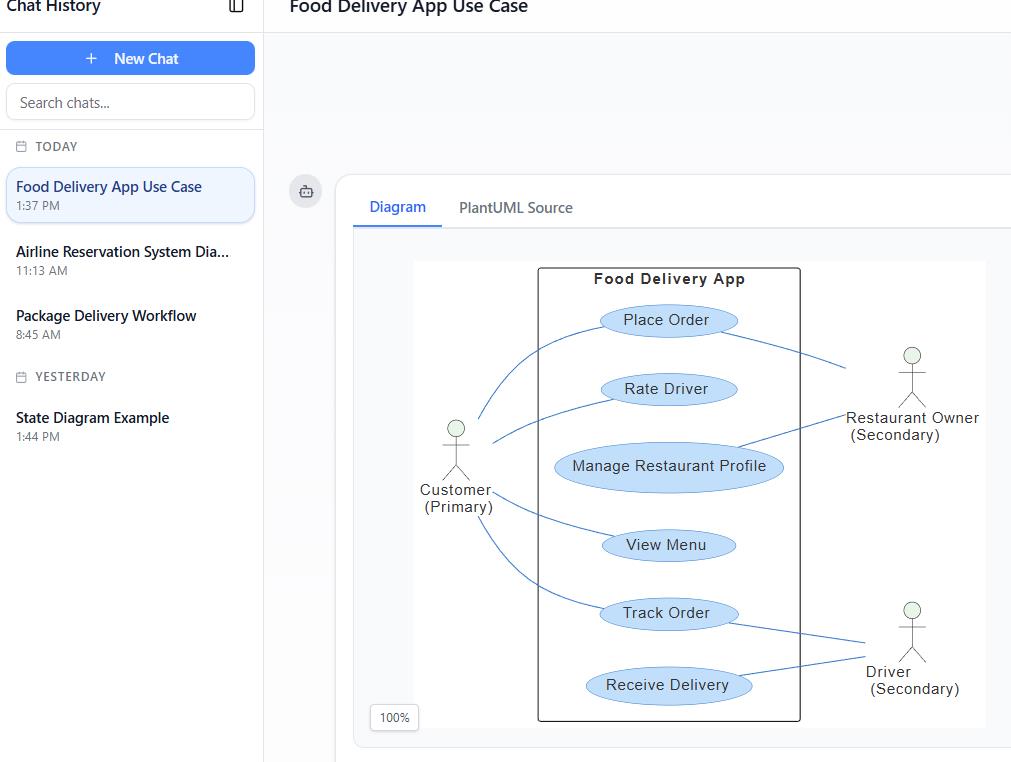Click the Manage Restaurant Profile ellipse

tap(668, 466)
